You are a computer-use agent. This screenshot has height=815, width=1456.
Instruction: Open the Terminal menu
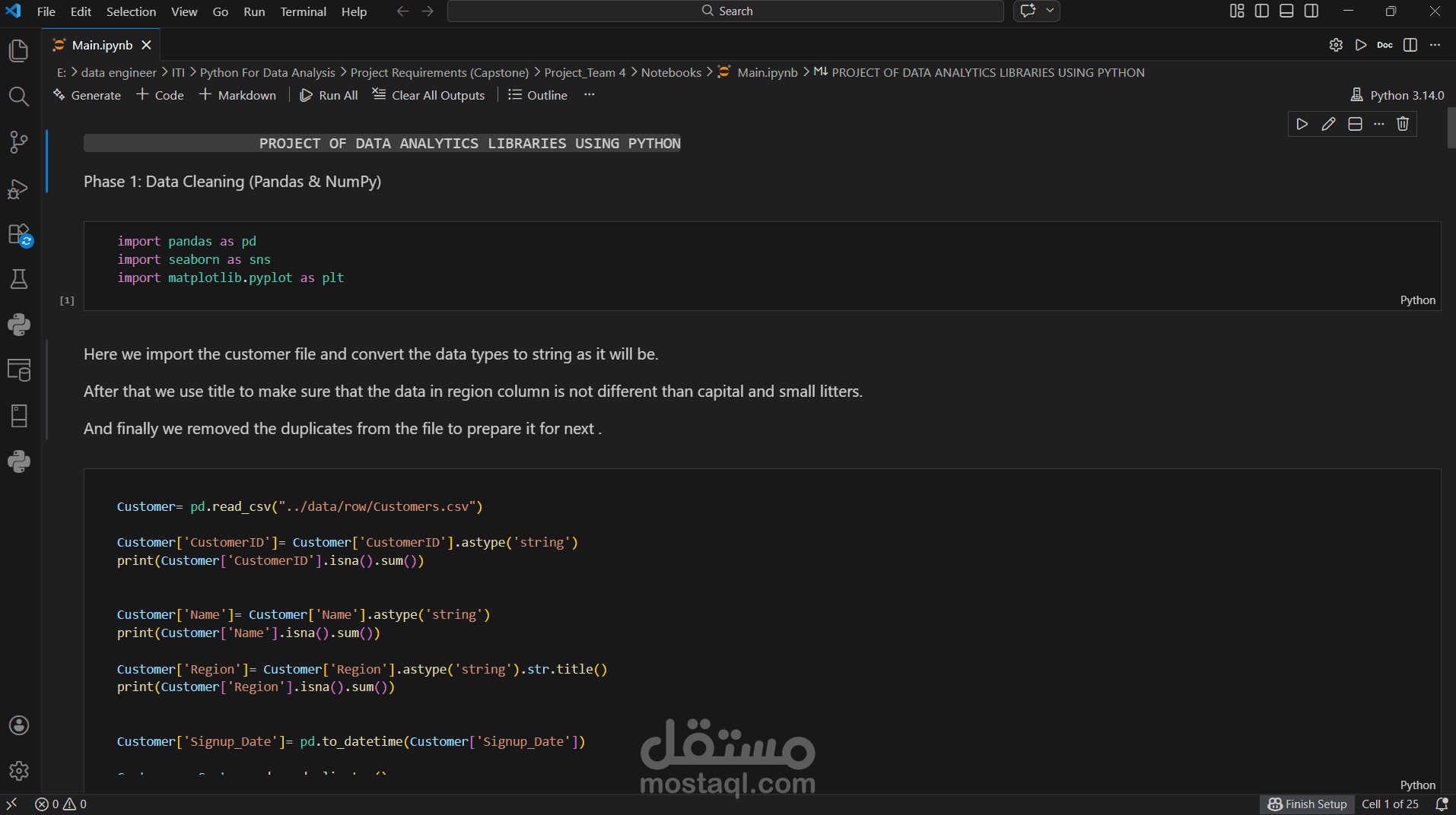(x=303, y=11)
